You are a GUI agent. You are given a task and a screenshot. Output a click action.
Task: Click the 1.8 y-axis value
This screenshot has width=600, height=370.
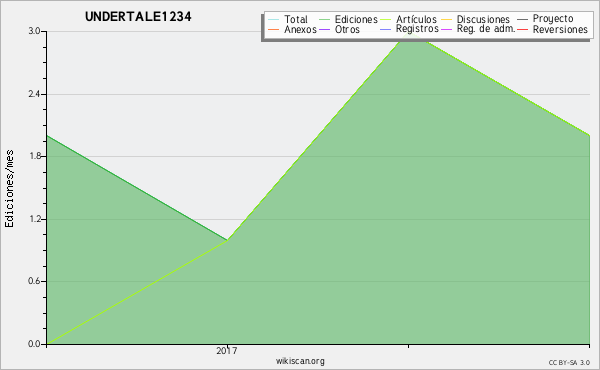(x=34, y=156)
